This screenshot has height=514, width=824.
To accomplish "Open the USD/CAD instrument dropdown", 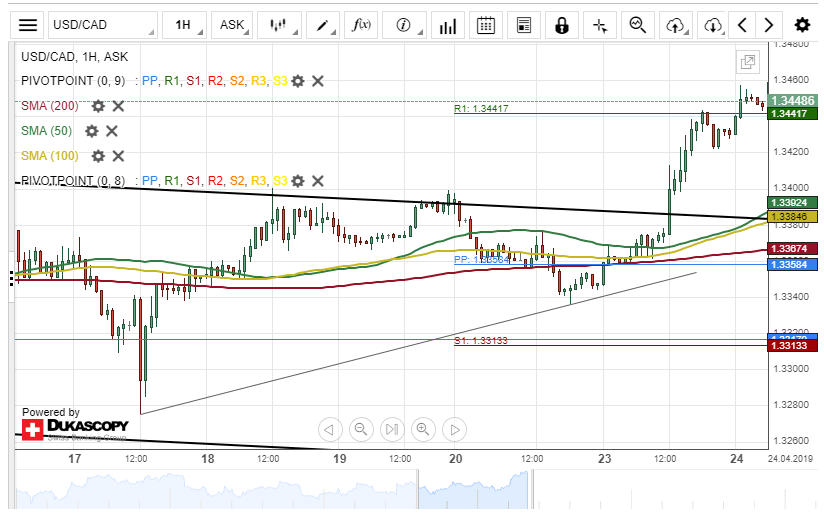I will pyautogui.click(x=103, y=25).
